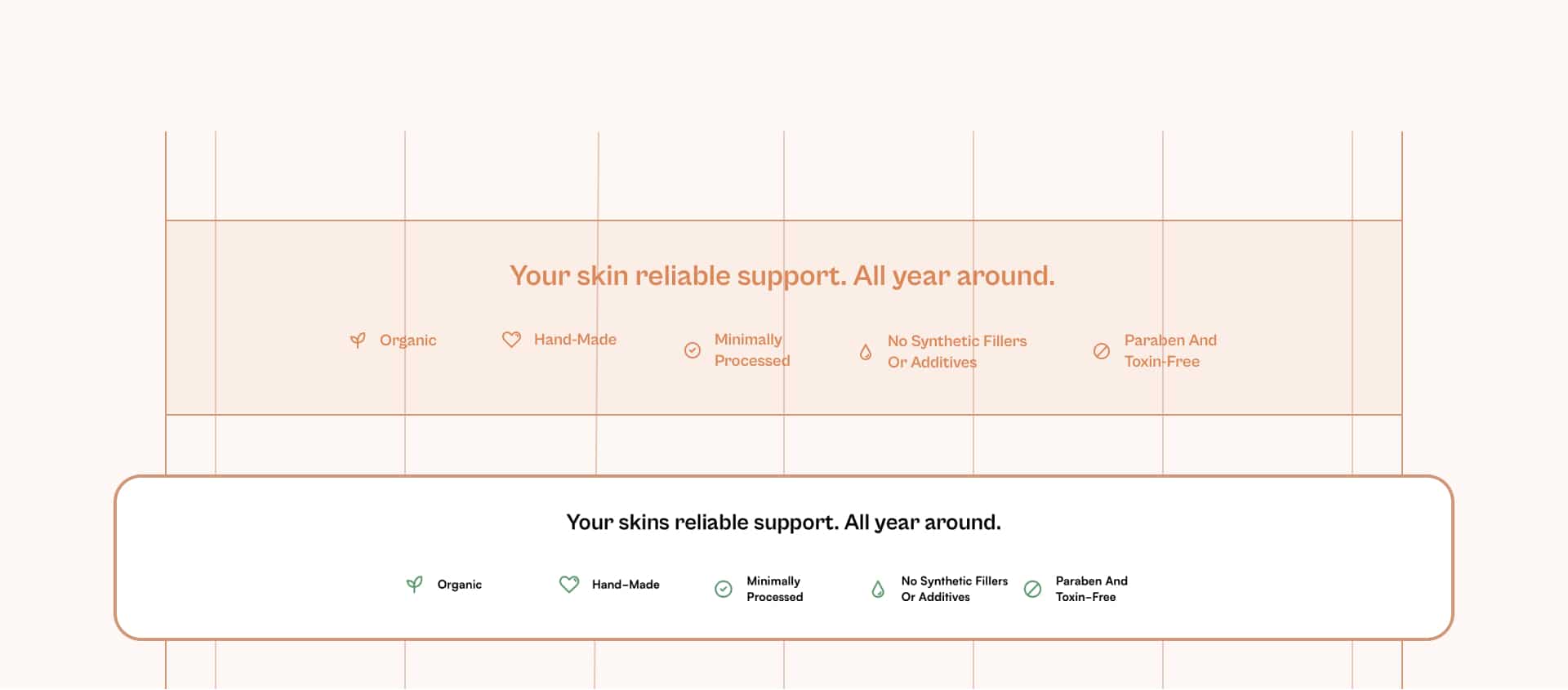
Task: Click the green leaf Organic icon
Action: (415, 585)
